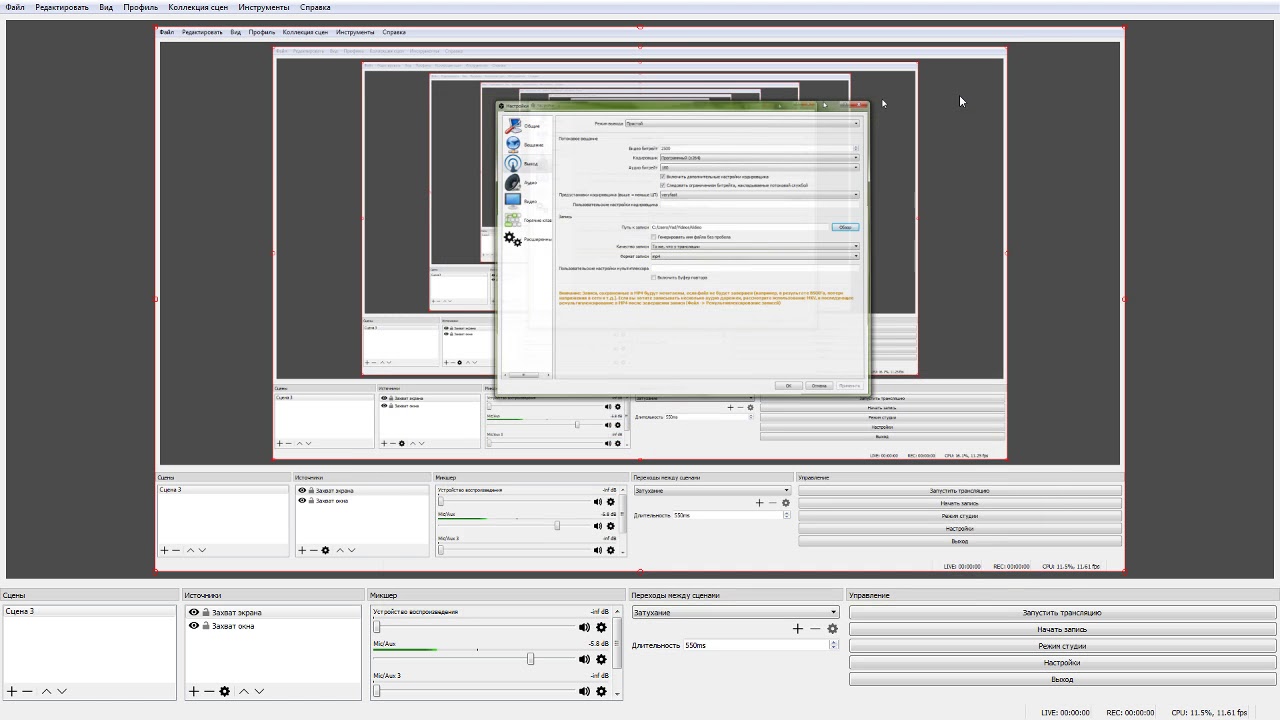Move the source up in Источники panel
This screenshot has height=720, width=1280.
(243, 691)
